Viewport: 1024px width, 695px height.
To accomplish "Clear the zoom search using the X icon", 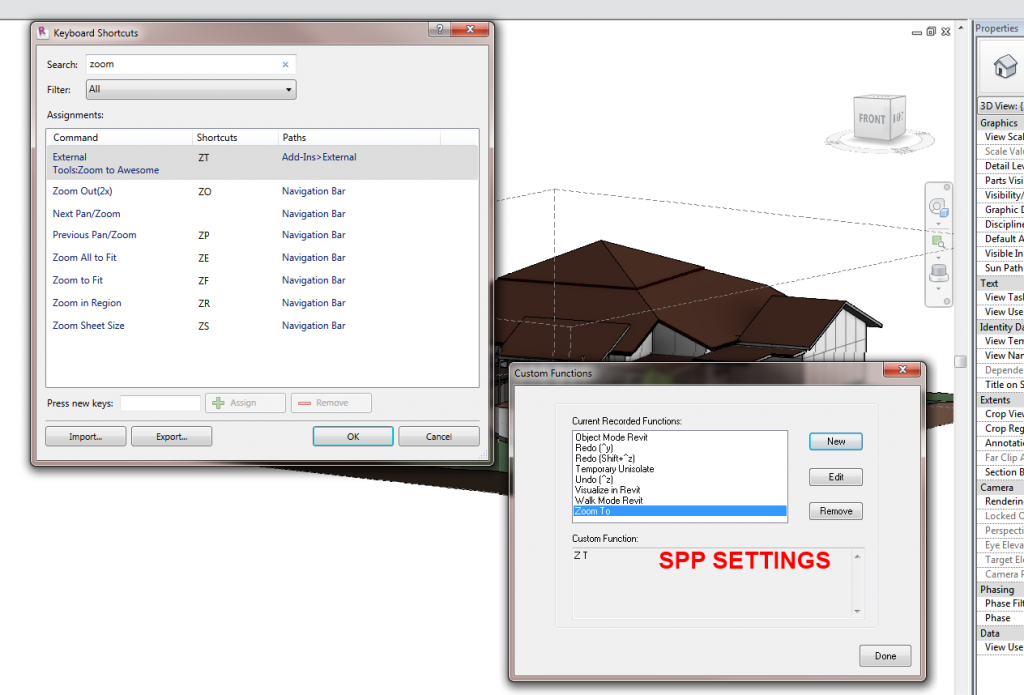I will [x=286, y=63].
